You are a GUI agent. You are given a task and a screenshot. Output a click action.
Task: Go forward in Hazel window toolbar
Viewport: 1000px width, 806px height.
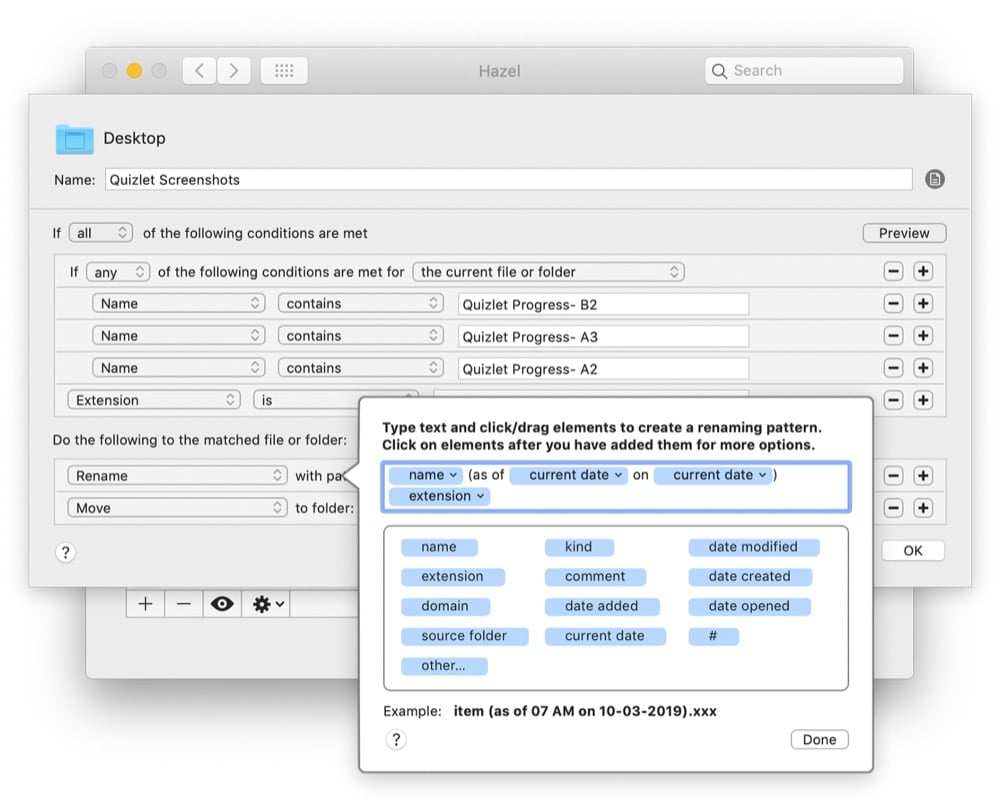pyautogui.click(x=233, y=70)
